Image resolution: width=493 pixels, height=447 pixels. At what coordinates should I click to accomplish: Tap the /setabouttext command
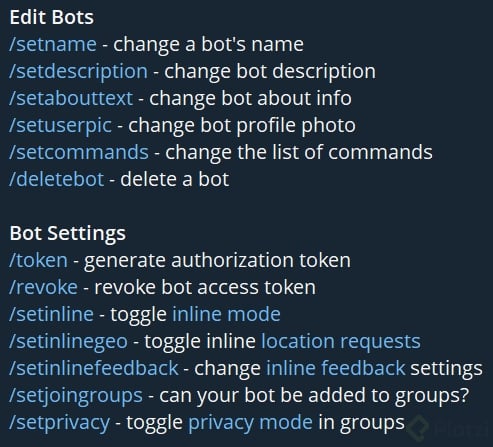(71, 98)
